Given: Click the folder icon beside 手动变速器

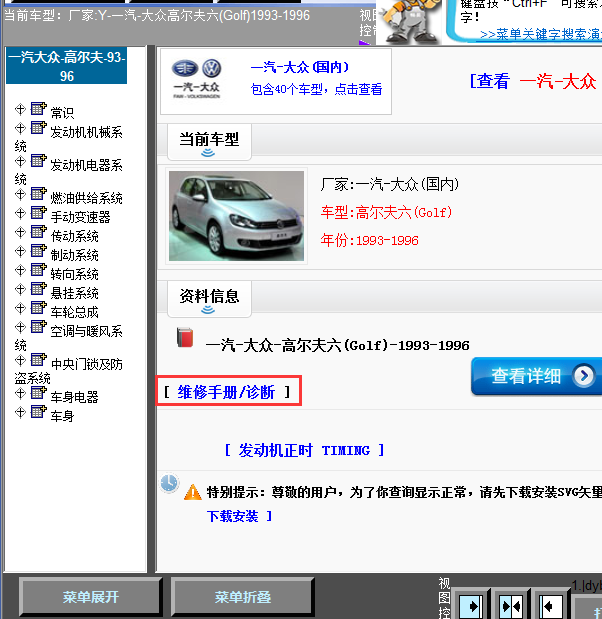Looking at the screenshot, I should (x=39, y=213).
